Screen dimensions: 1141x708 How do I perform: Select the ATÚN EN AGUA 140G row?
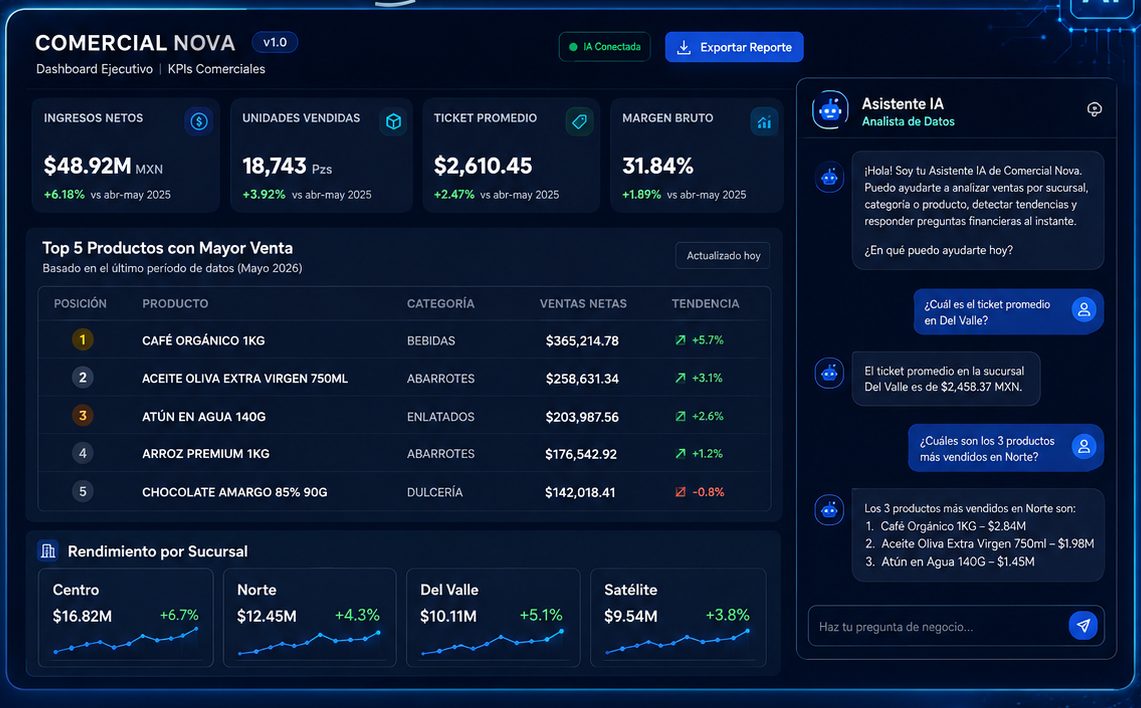click(x=405, y=415)
